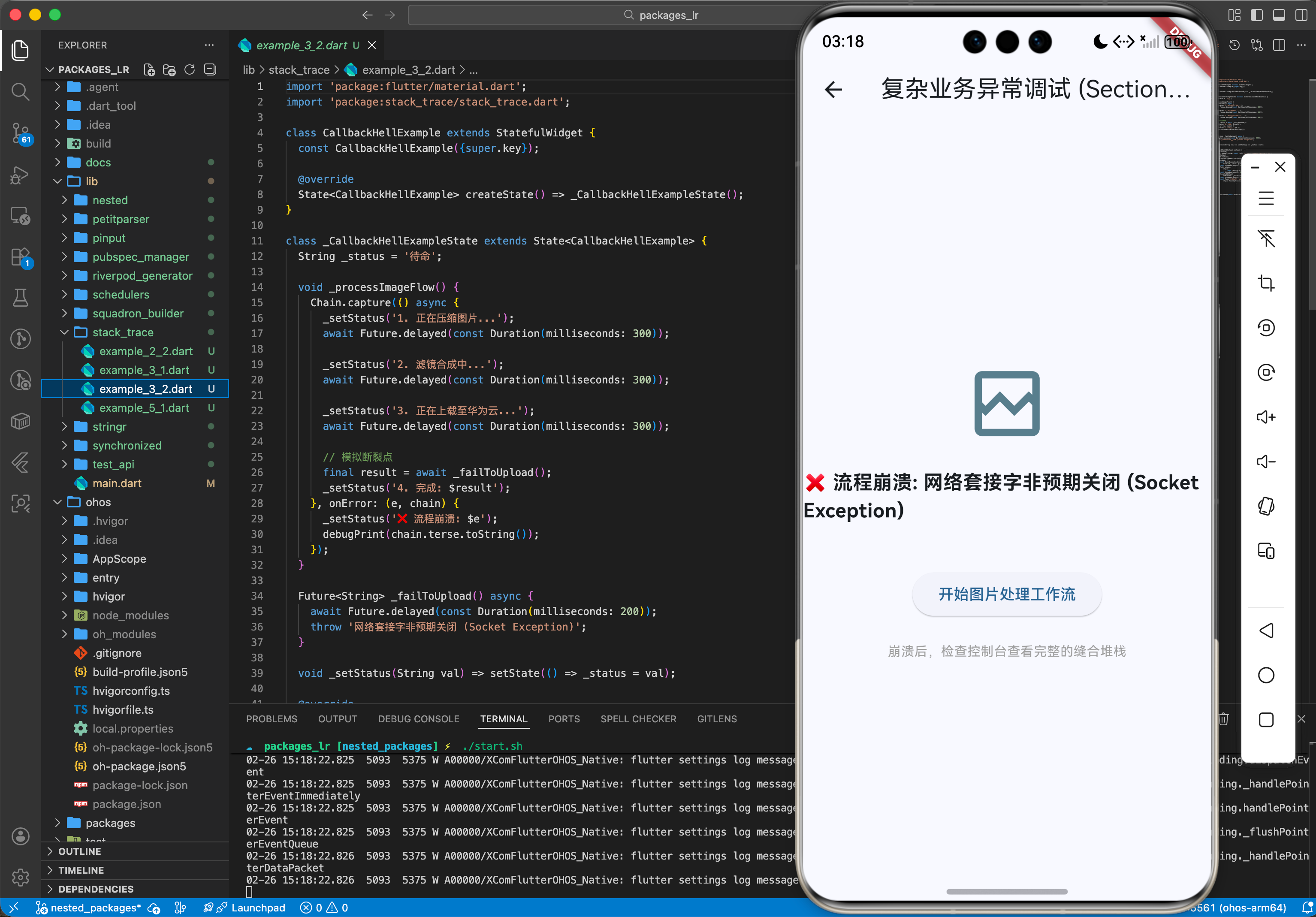Image resolution: width=1316 pixels, height=917 pixels.
Task: Open Source Control view with 61 badge
Action: point(21,133)
